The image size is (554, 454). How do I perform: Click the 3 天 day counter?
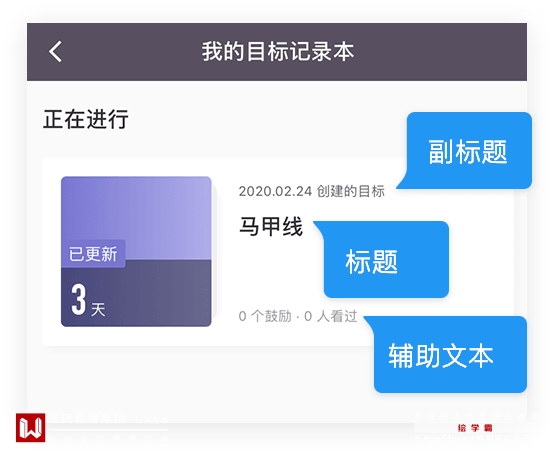[88, 301]
